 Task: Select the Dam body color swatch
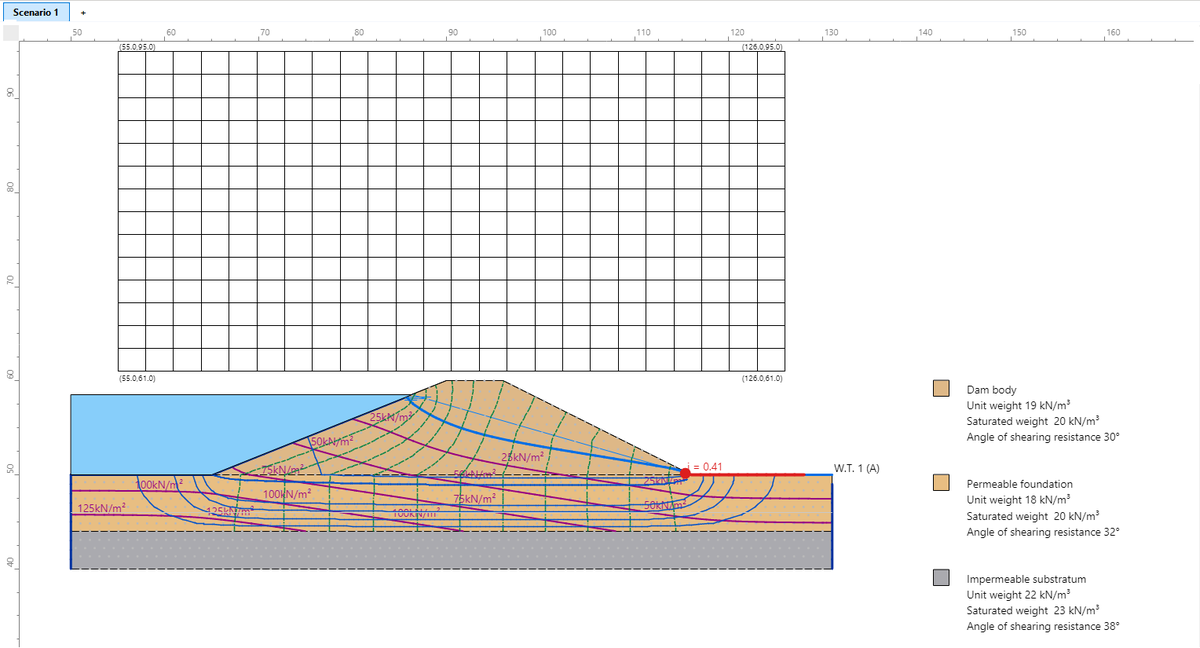[940, 389]
